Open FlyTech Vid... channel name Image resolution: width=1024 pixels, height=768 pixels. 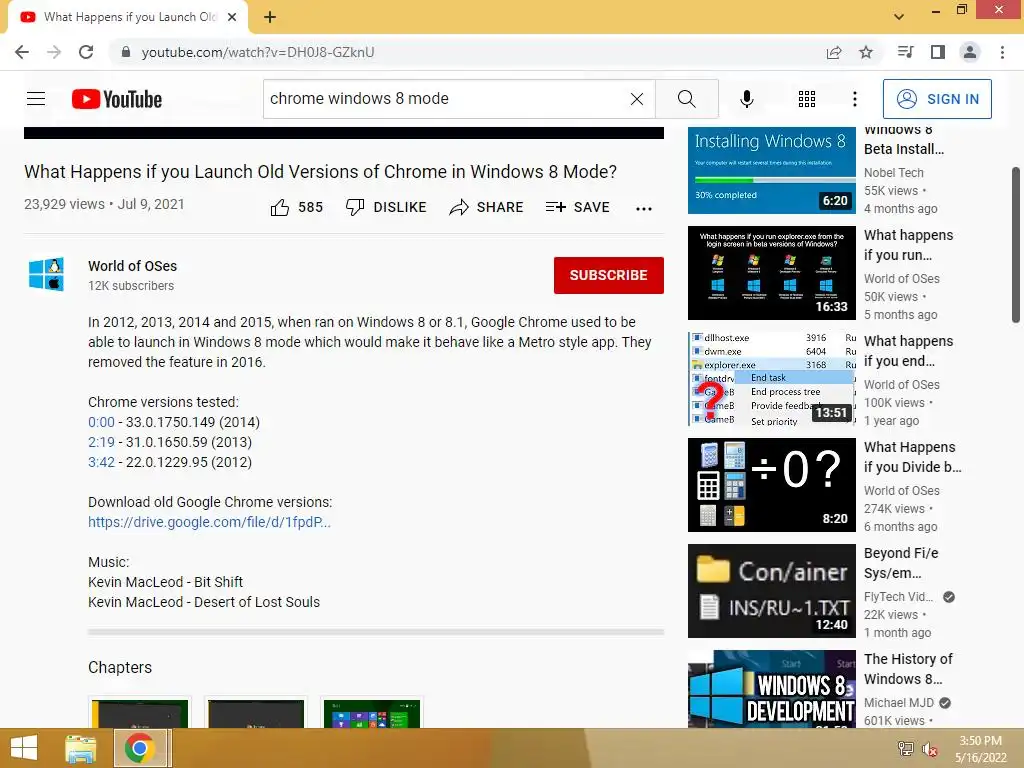click(x=899, y=596)
